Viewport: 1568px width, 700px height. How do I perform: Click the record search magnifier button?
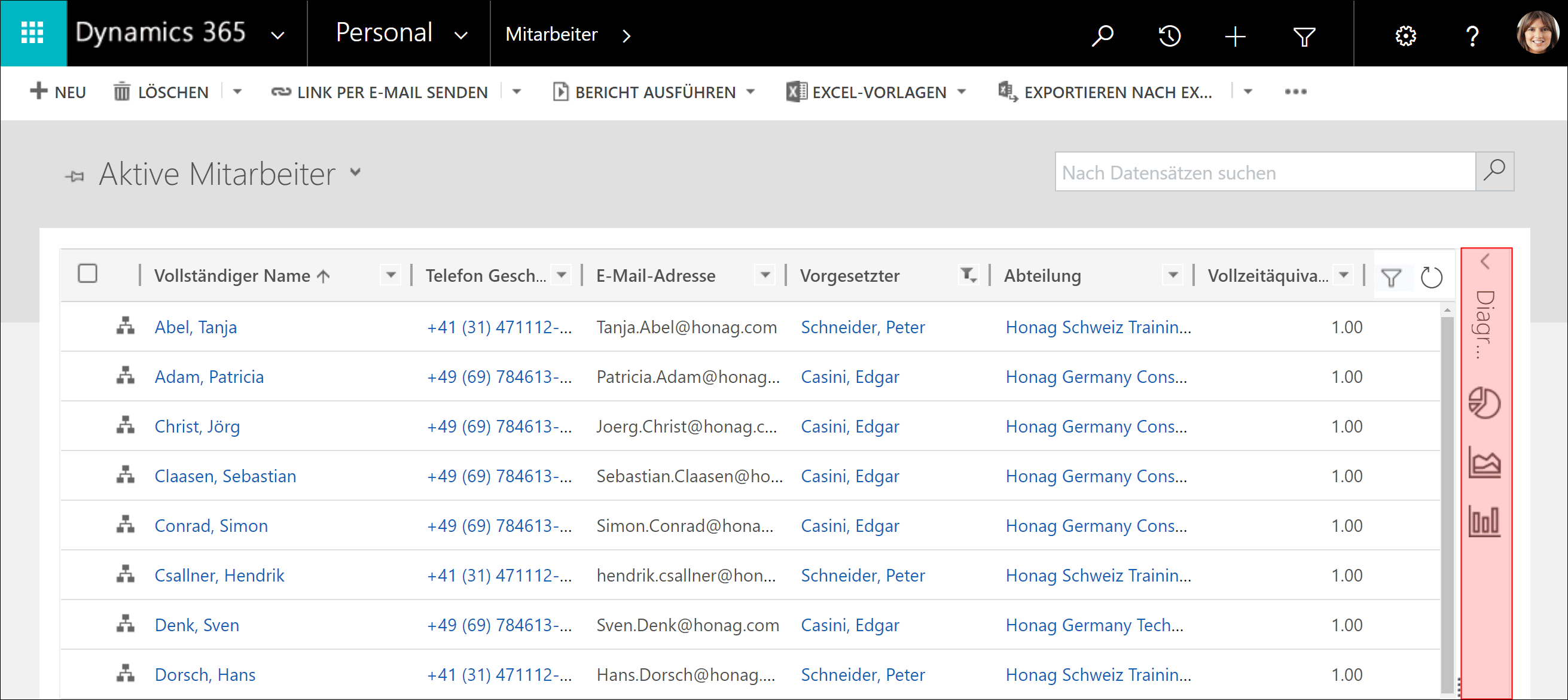[x=1494, y=171]
